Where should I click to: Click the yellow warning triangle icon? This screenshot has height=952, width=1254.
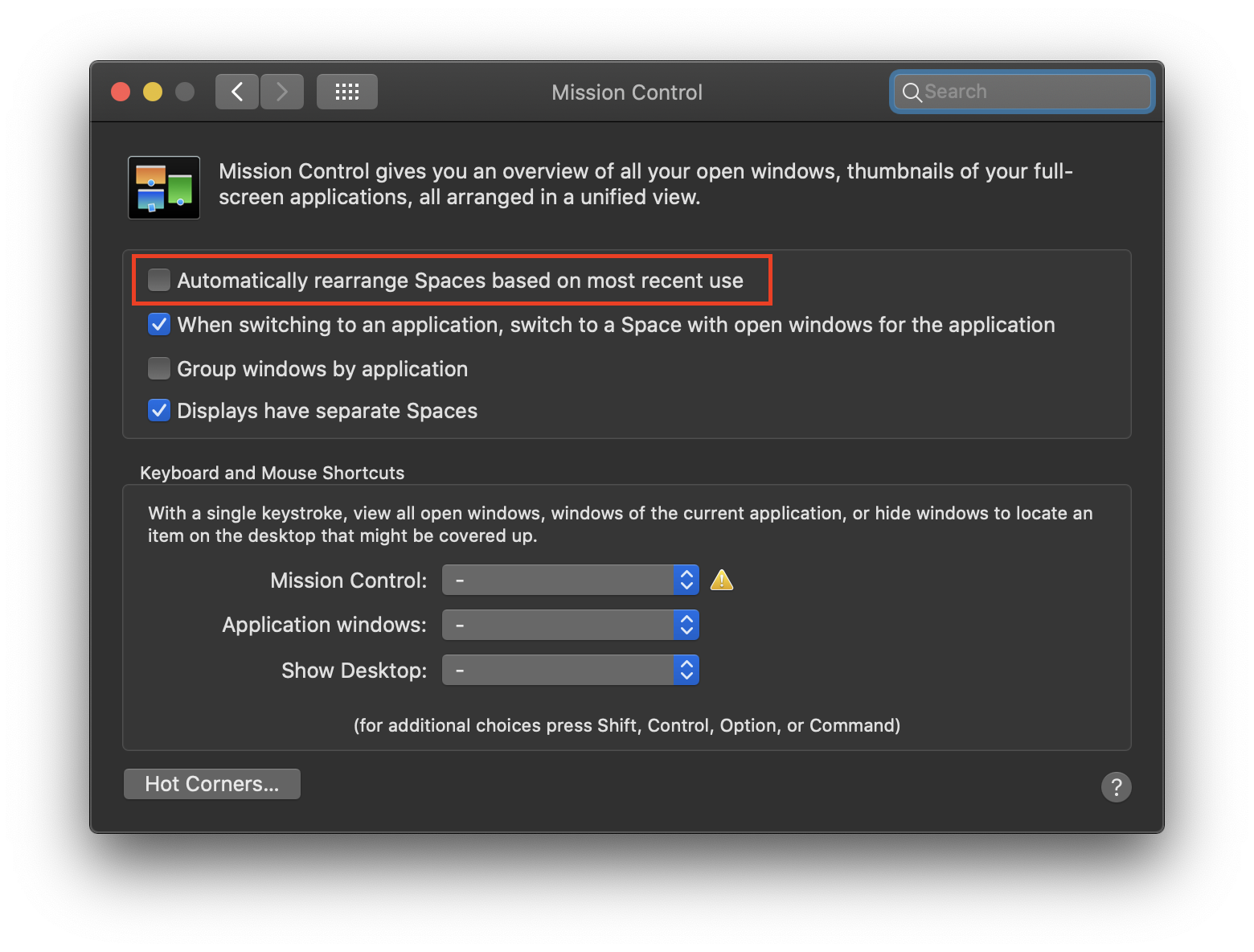[x=722, y=580]
